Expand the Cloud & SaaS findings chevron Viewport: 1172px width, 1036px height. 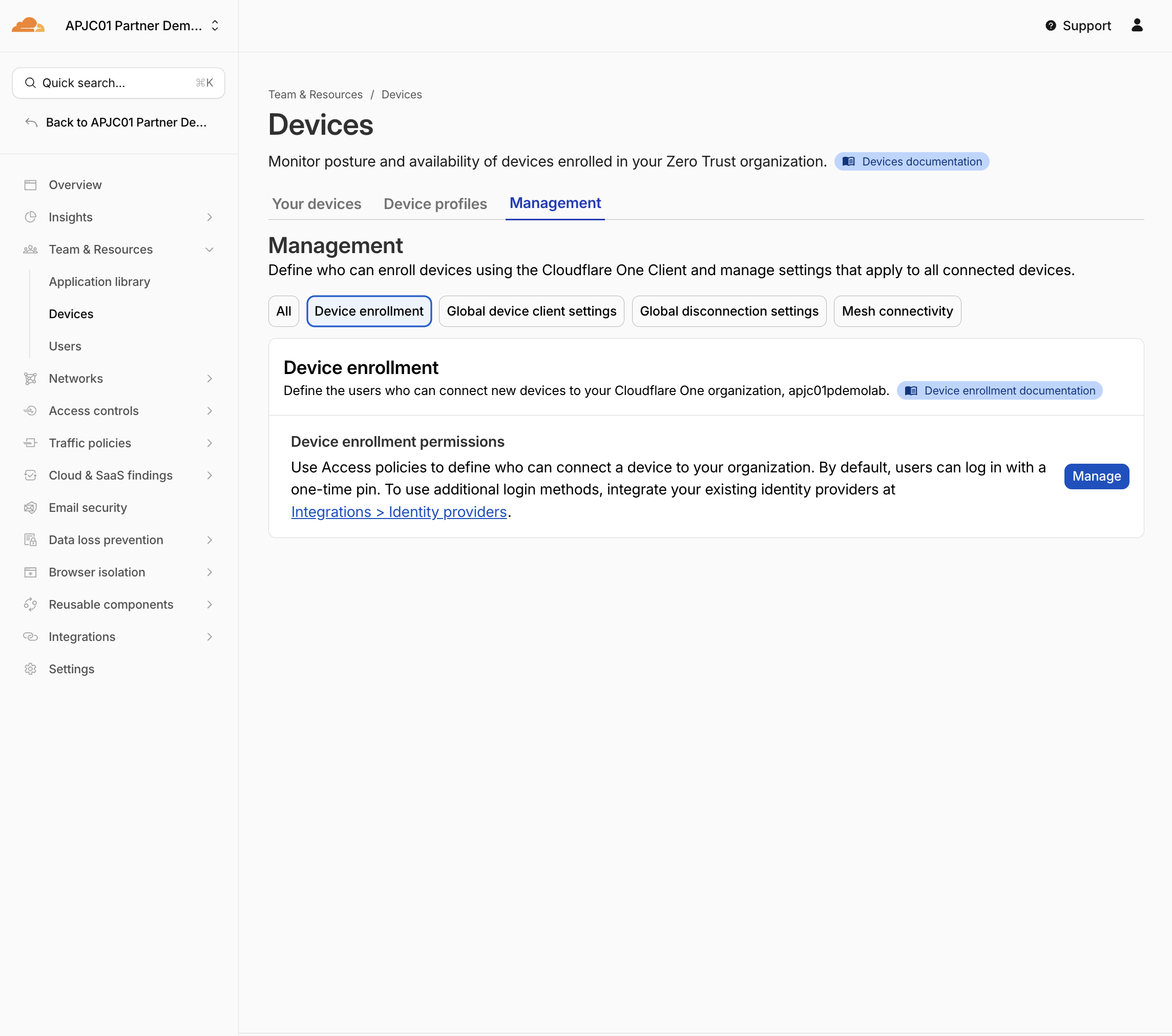tap(210, 475)
